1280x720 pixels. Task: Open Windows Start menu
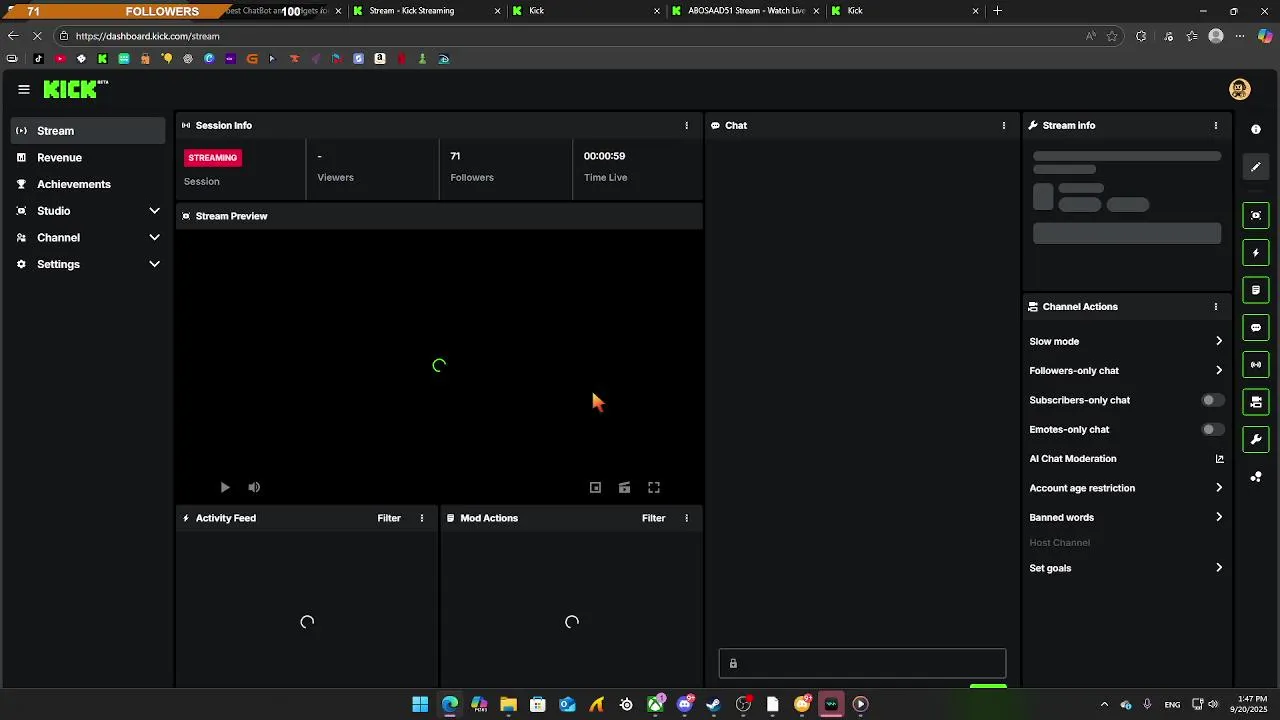pos(420,704)
